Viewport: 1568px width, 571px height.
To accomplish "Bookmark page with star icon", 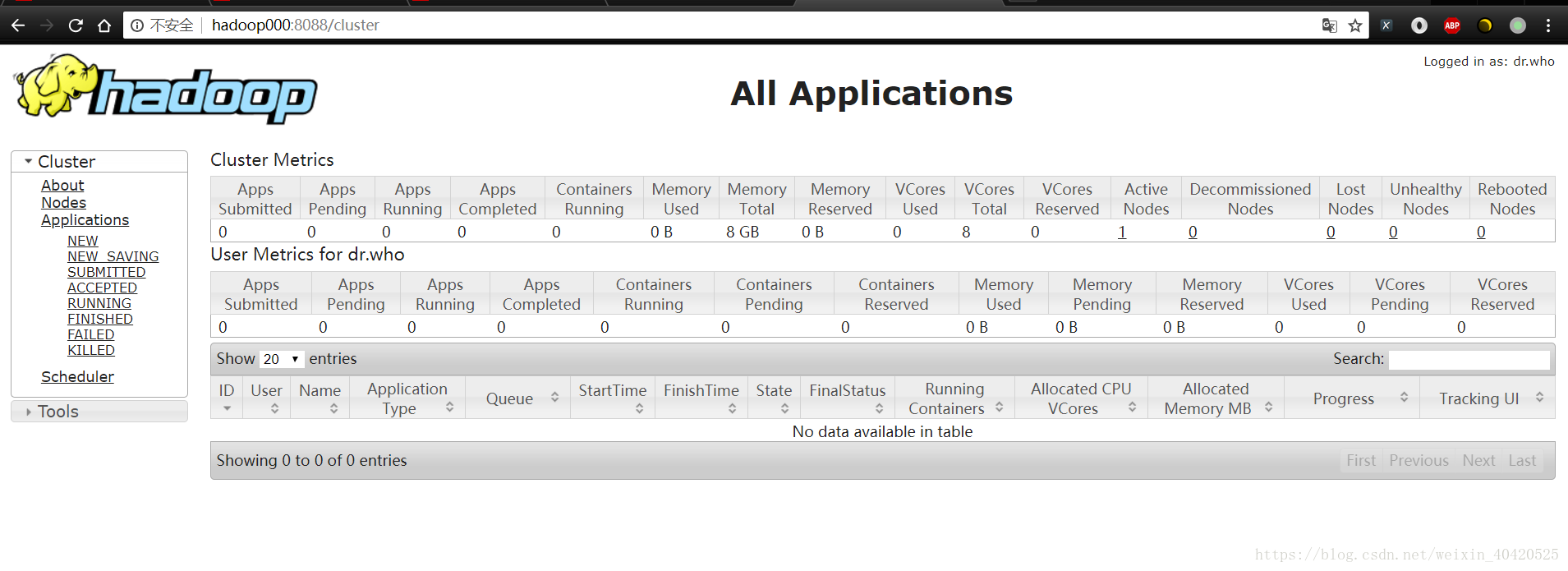I will [1355, 25].
